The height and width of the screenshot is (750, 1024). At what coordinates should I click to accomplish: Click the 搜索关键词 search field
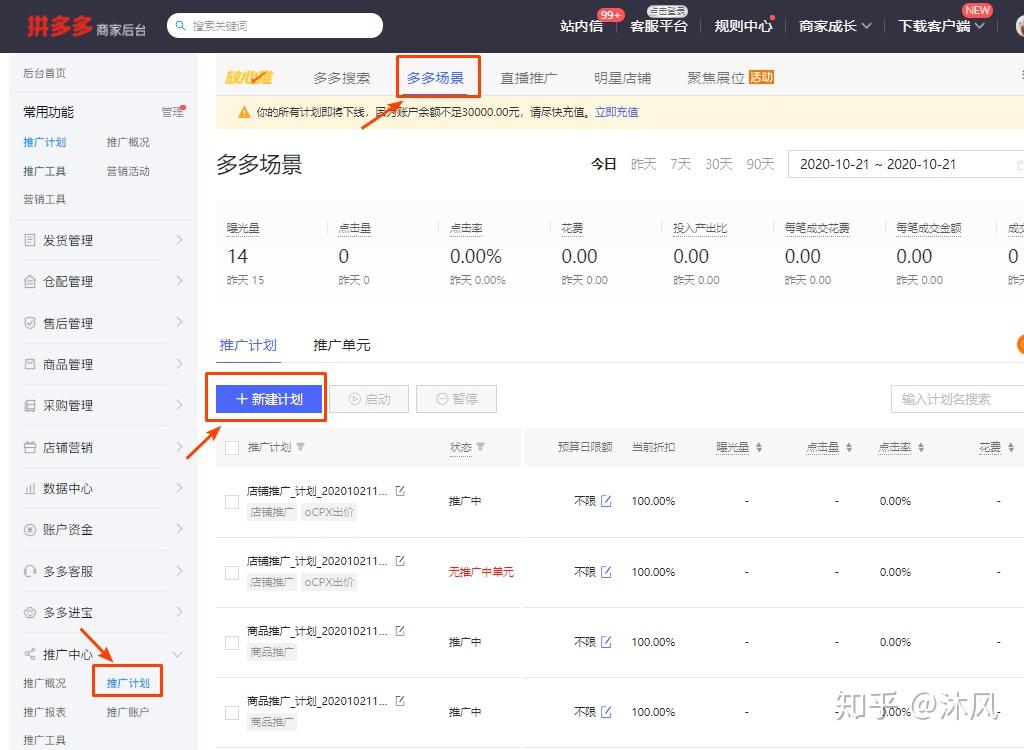coord(275,25)
